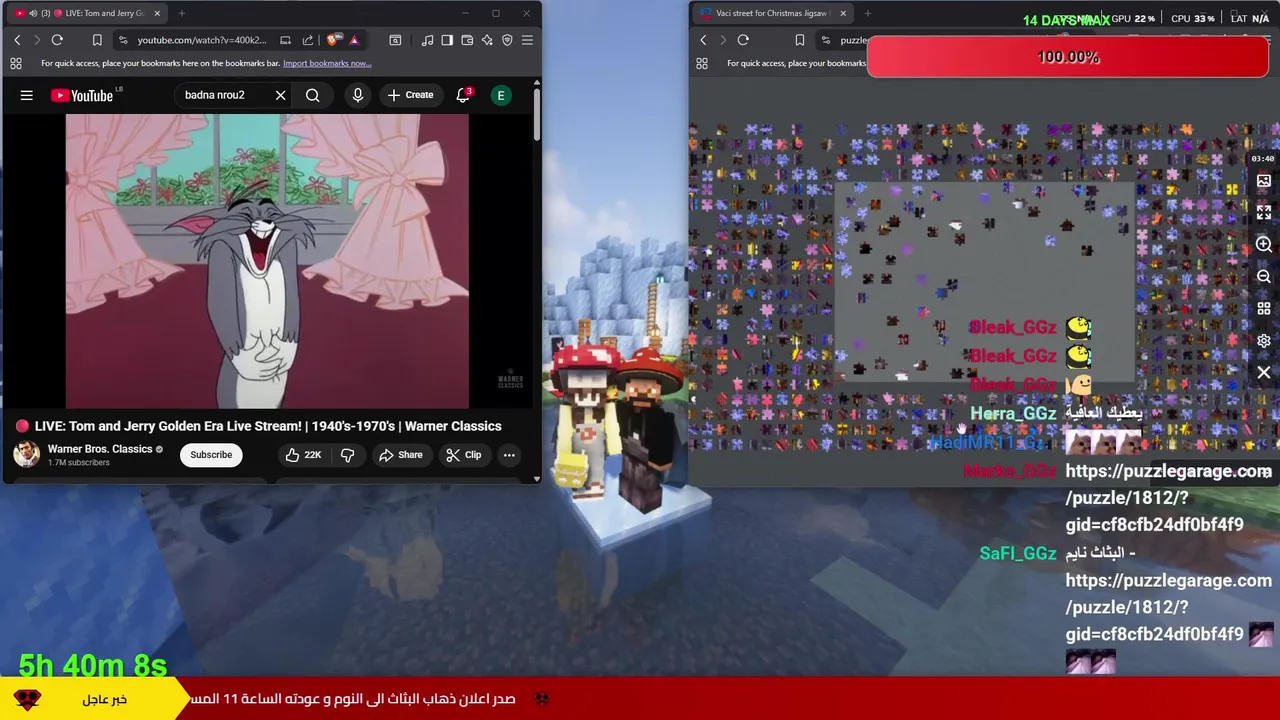Go back in the puzzle browser window

(703, 40)
